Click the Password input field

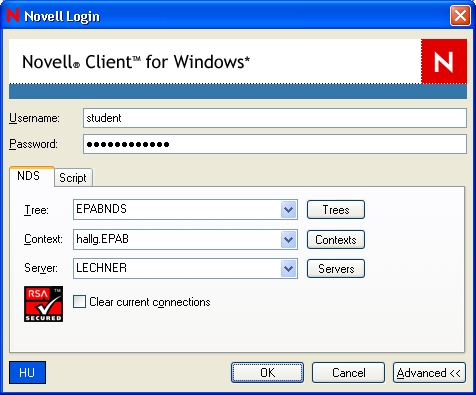pyautogui.click(x=275, y=144)
